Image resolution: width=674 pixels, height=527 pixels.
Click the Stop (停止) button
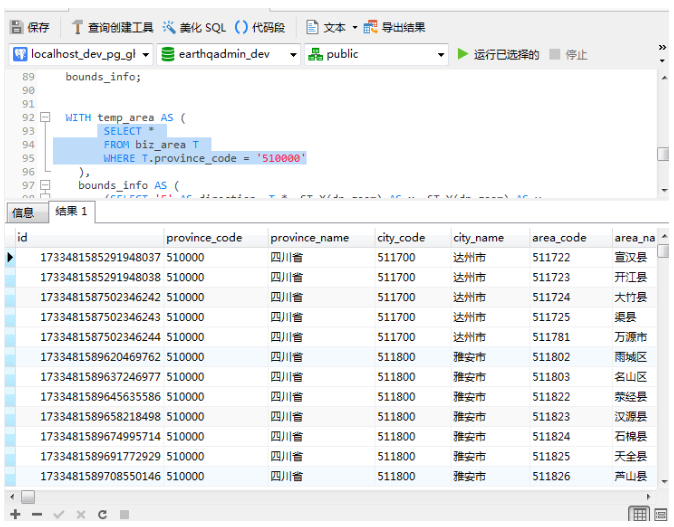[568, 55]
